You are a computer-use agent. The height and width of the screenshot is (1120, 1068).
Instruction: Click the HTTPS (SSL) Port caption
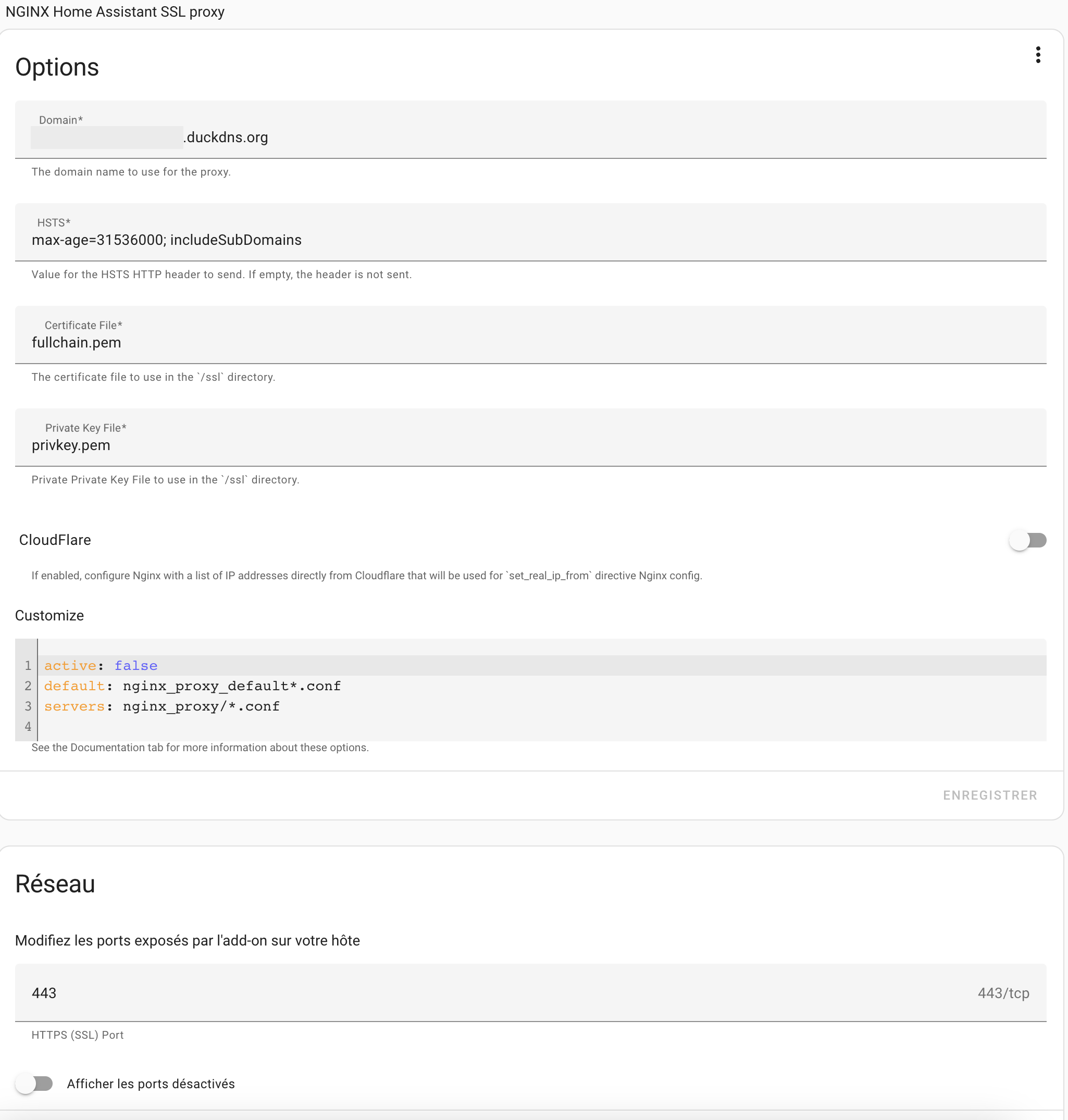pyautogui.click(x=78, y=1035)
